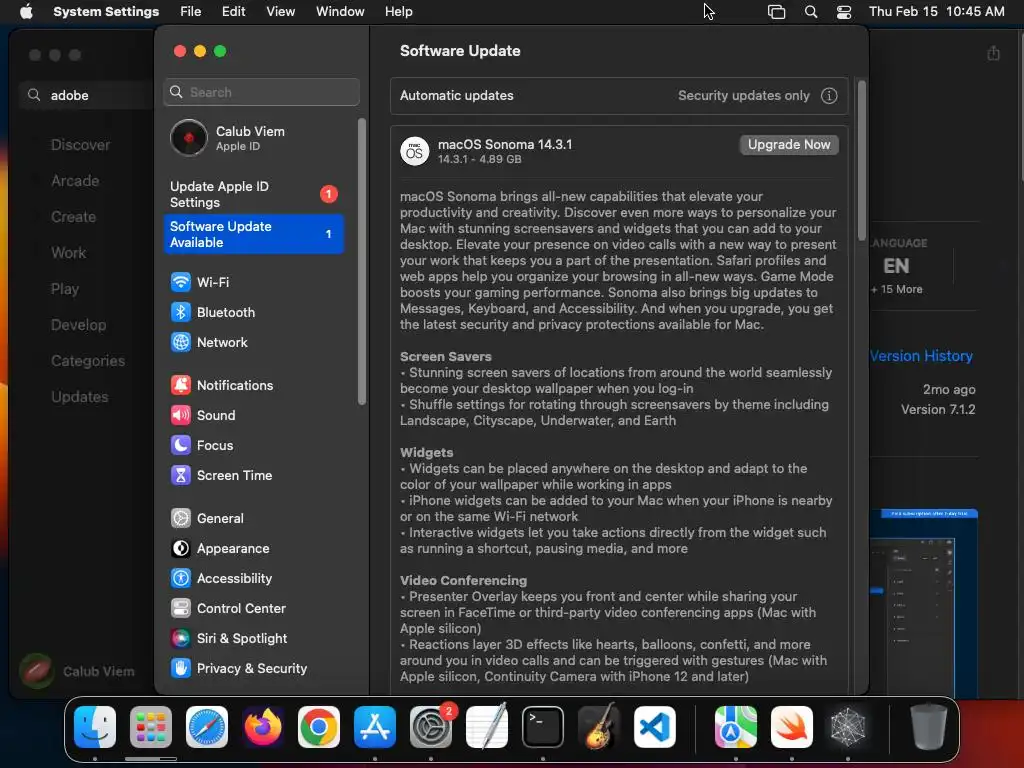1024x768 pixels.
Task: Select Discover in App Store sidebar
Action: click(81, 145)
